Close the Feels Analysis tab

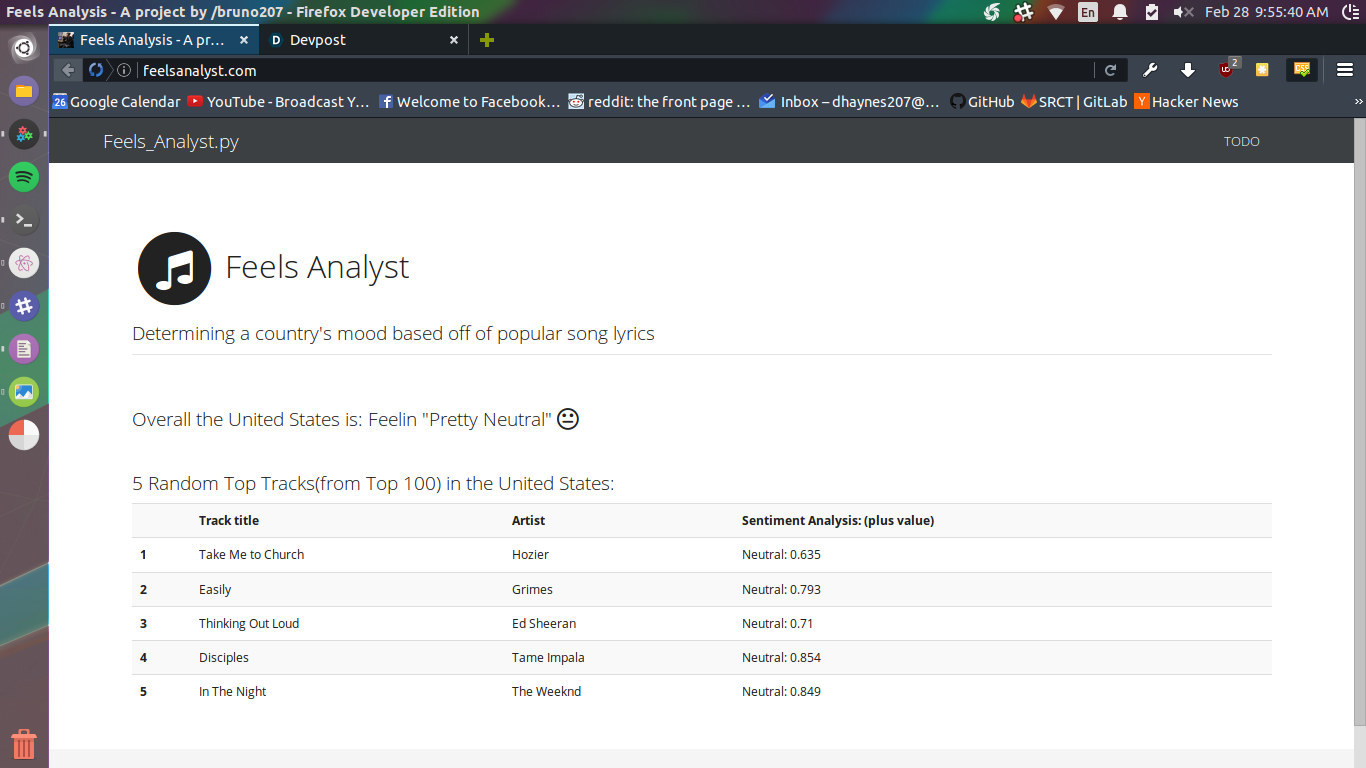pyautogui.click(x=244, y=40)
